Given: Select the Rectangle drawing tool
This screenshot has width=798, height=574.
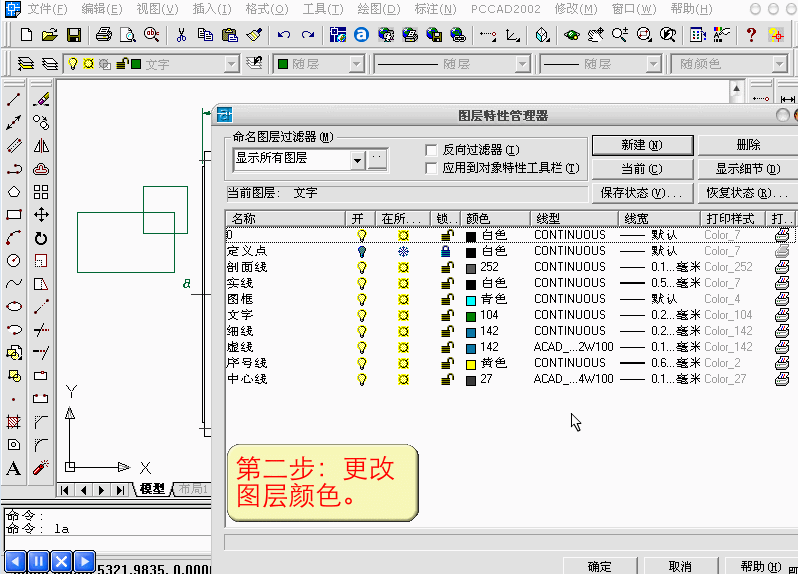Looking at the screenshot, I should coord(14,215).
